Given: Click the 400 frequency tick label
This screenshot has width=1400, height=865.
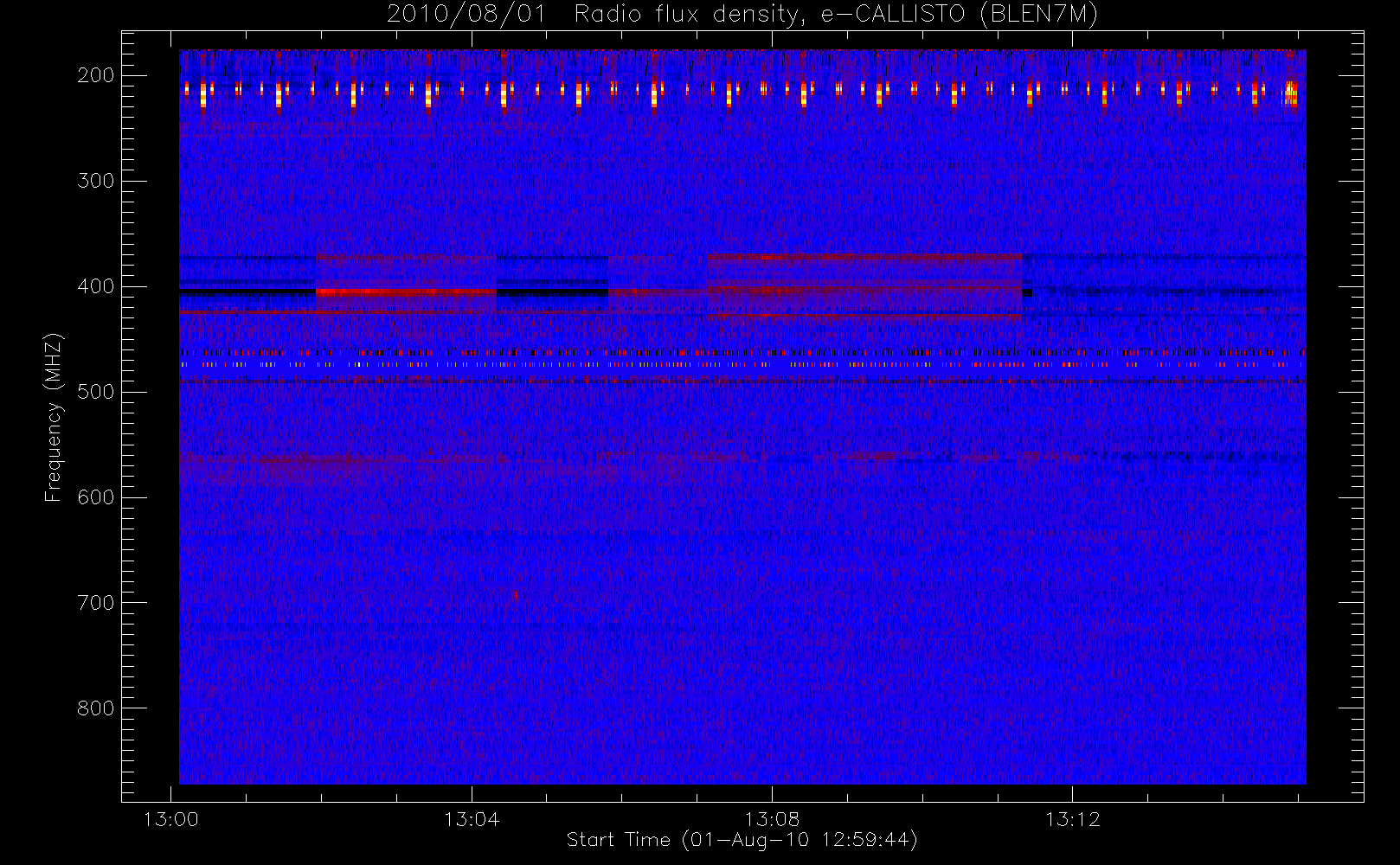Looking at the screenshot, I should 96,286.
